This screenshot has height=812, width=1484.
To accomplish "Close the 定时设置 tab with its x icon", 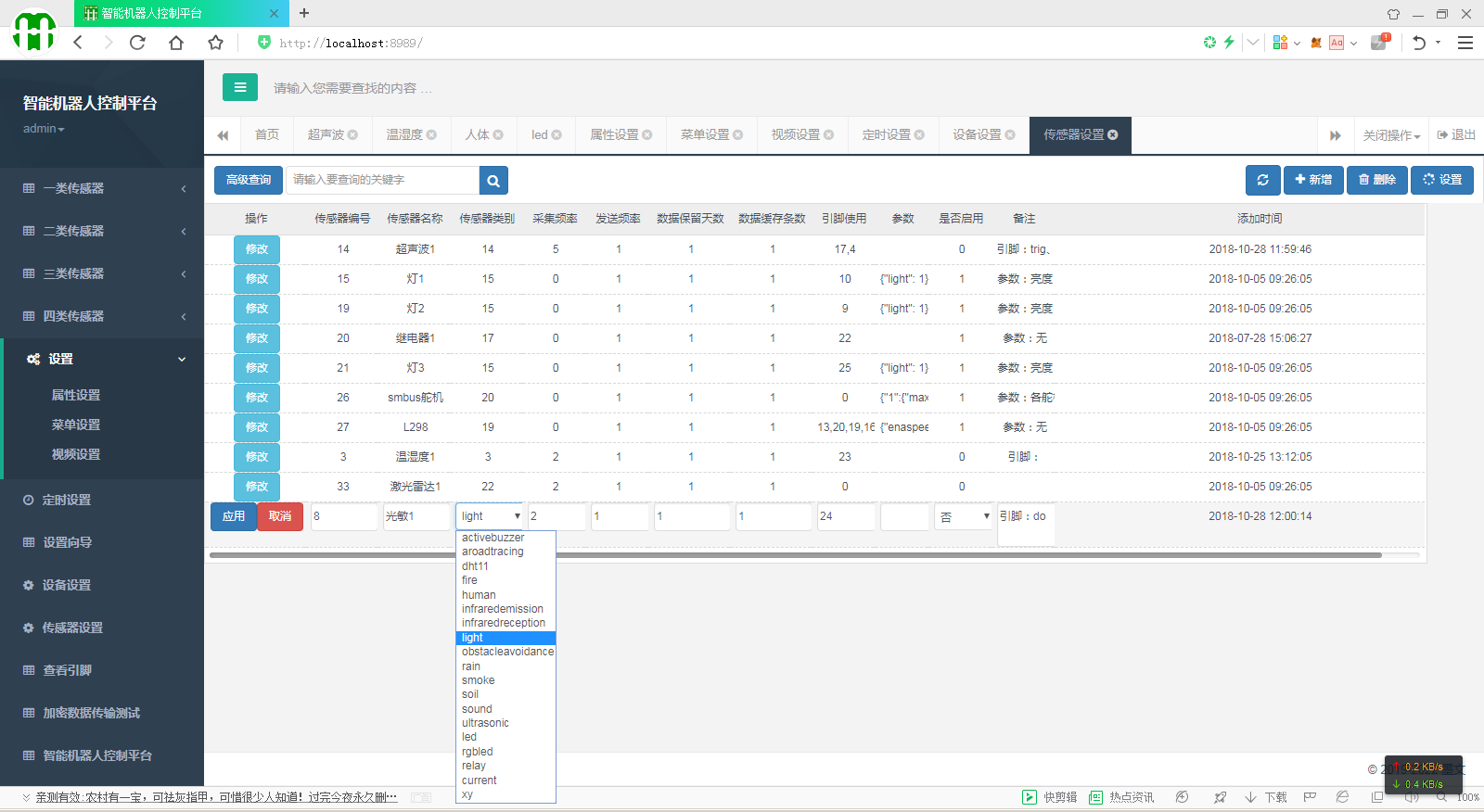I will tap(919, 135).
